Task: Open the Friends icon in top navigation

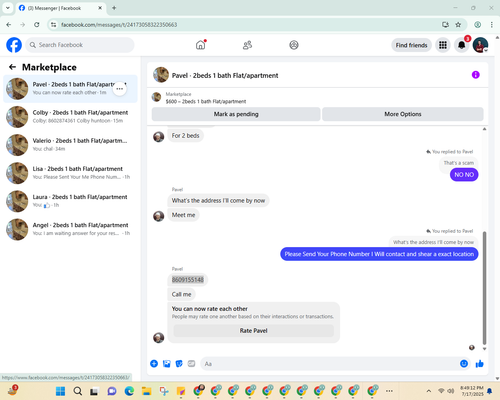Action: [x=247, y=45]
